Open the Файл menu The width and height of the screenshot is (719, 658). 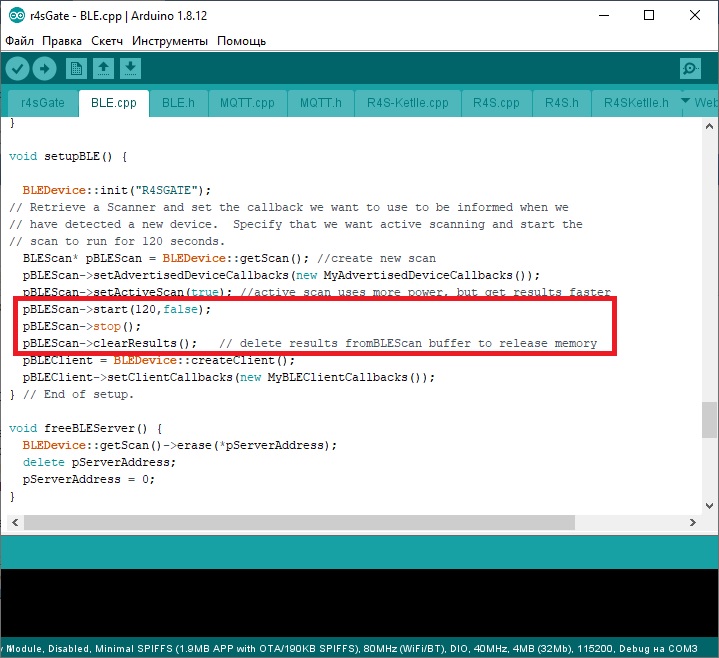(x=20, y=41)
